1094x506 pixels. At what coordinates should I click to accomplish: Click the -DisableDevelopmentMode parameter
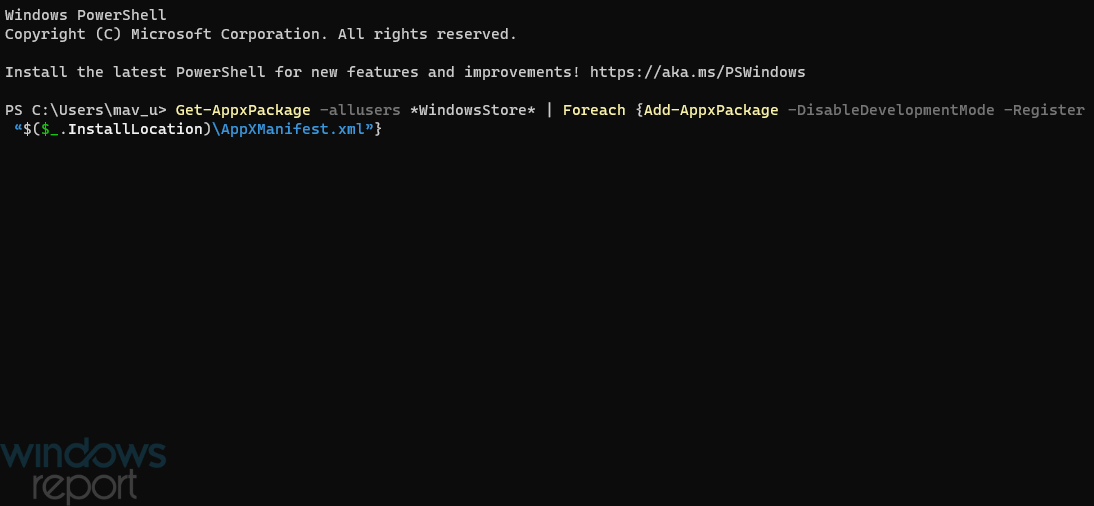point(891,110)
